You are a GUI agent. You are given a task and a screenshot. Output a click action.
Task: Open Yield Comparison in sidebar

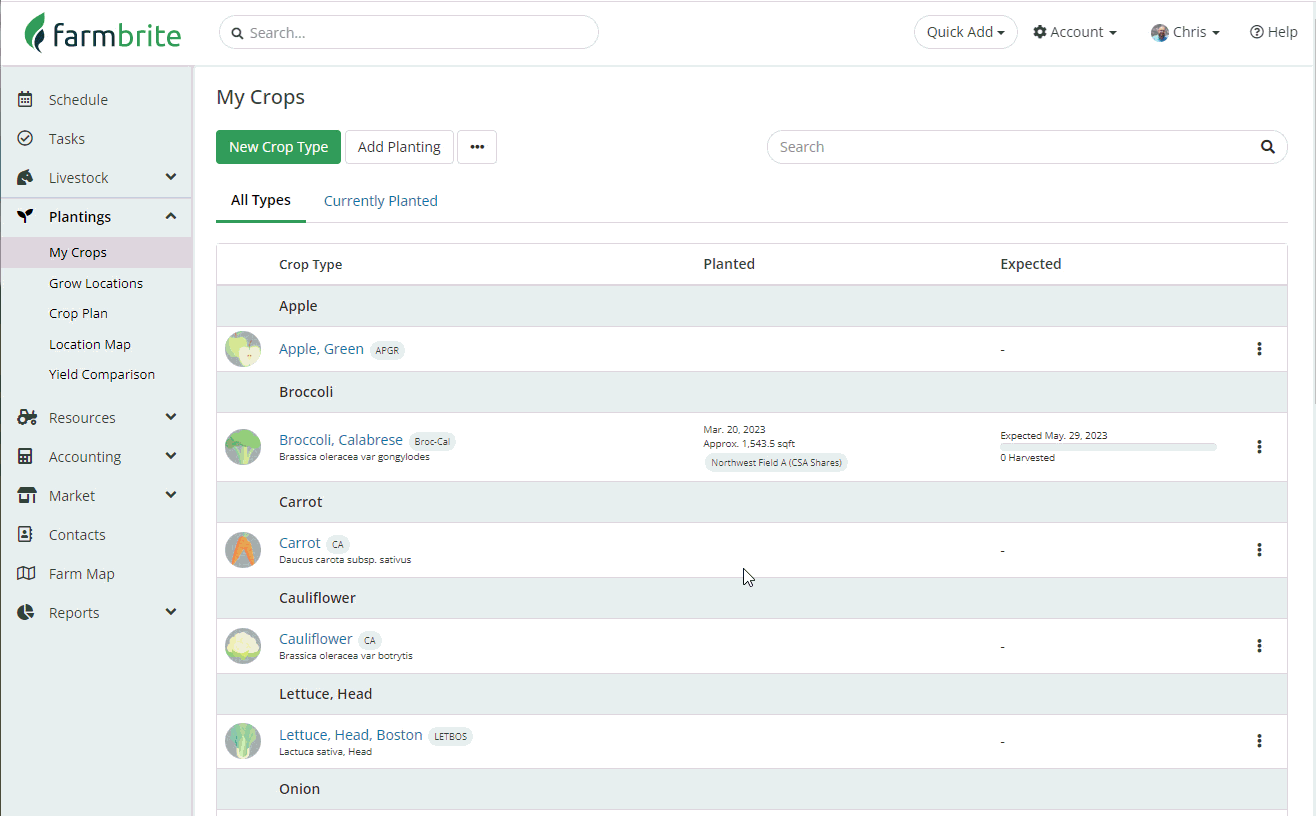click(102, 374)
